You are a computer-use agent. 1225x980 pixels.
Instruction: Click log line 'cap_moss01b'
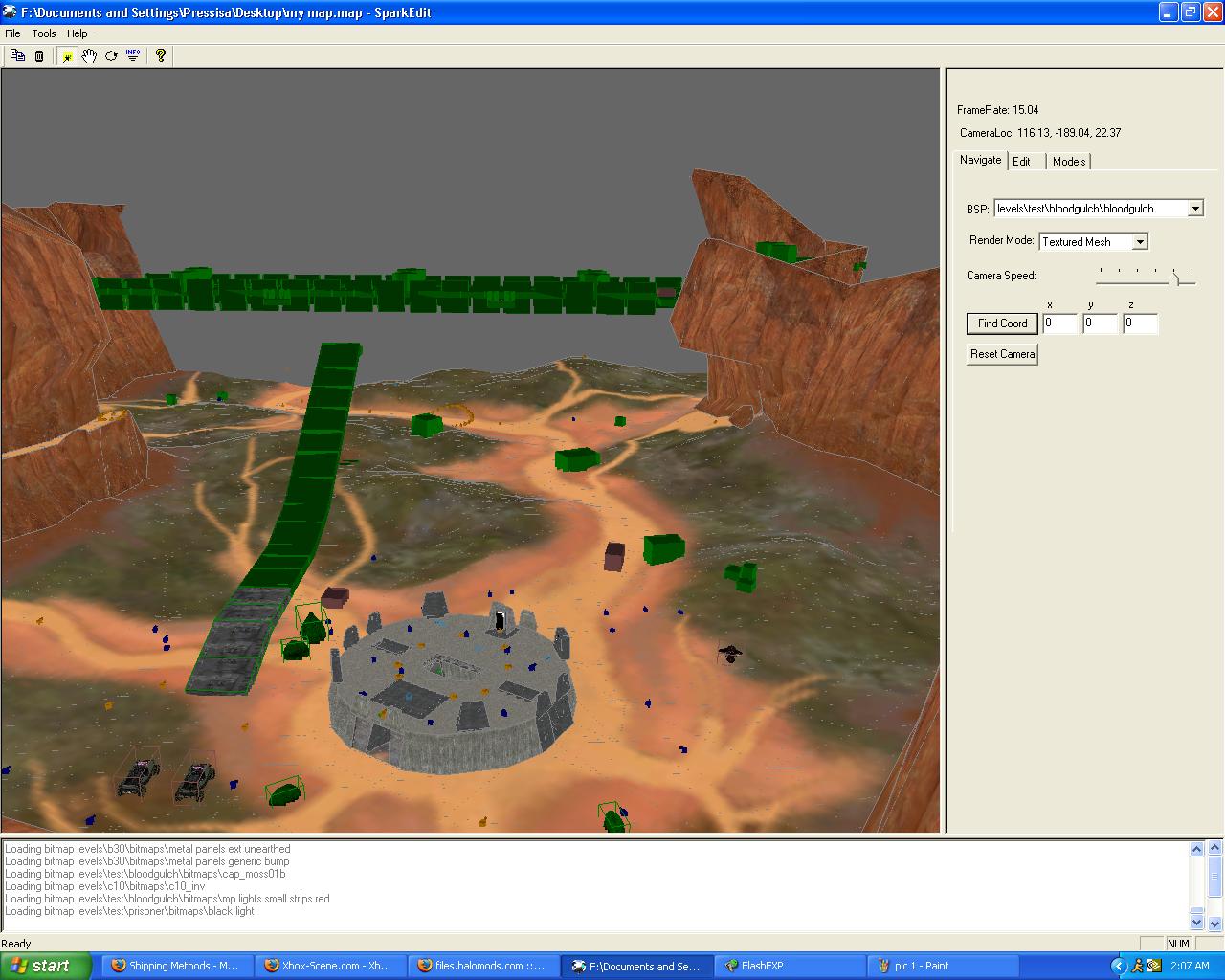(145, 874)
